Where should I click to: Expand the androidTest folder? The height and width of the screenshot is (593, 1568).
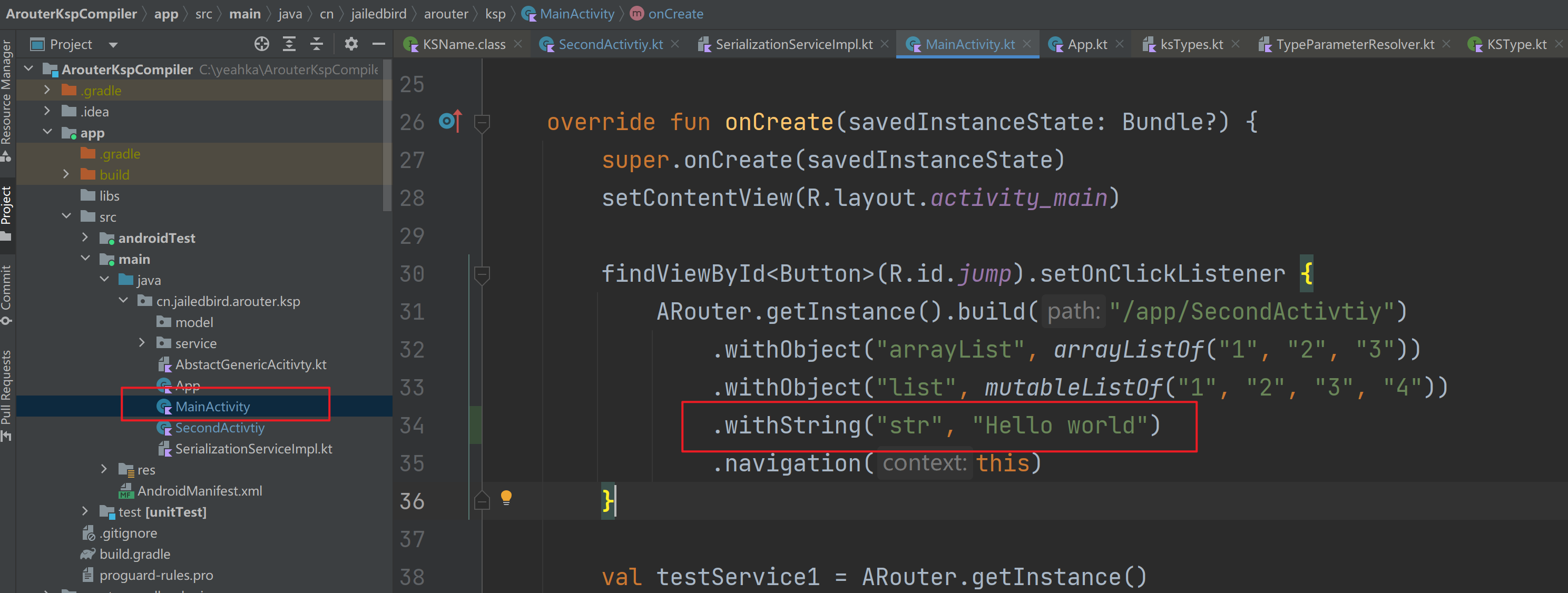(x=85, y=237)
